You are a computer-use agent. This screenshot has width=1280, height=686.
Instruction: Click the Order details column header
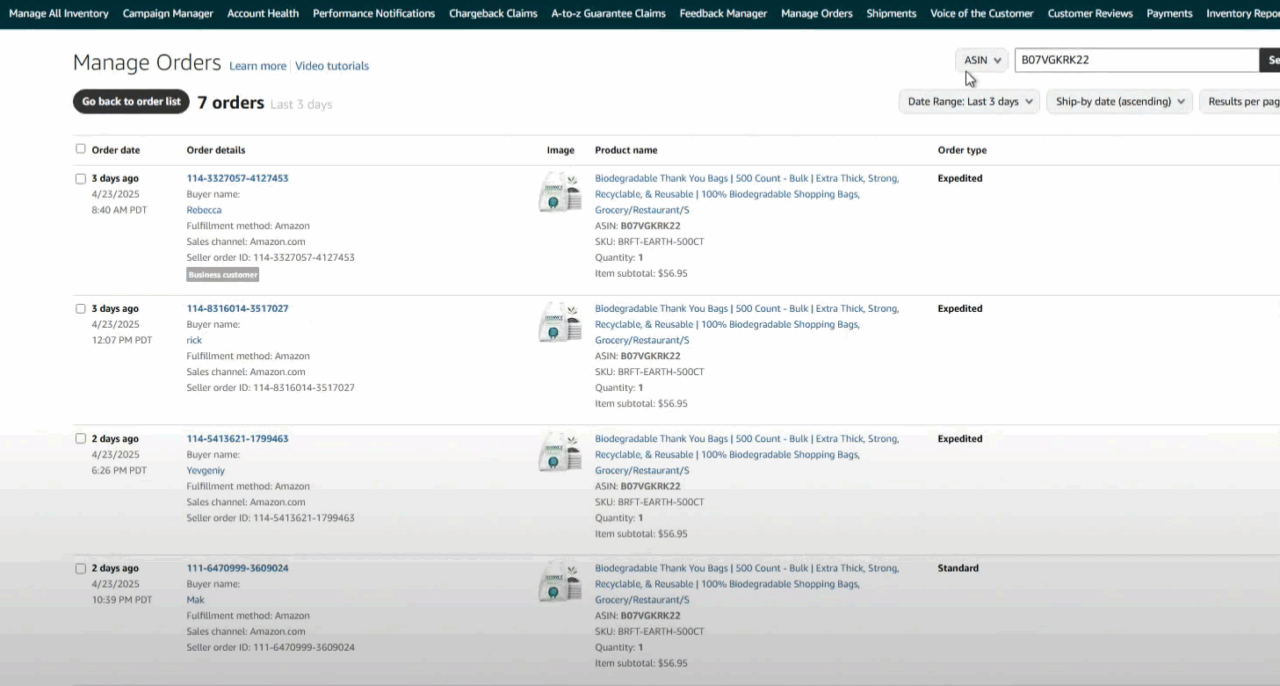216,150
